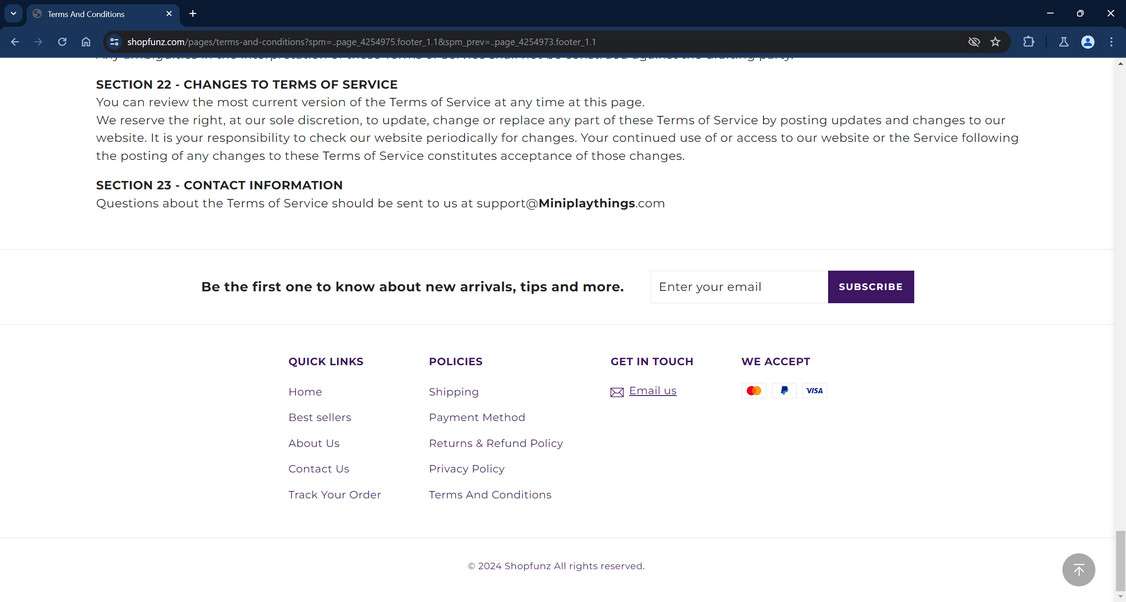Viewport: 1126px width, 602px height.
Task: Click the WE ACCEPT heading
Action: tap(776, 361)
